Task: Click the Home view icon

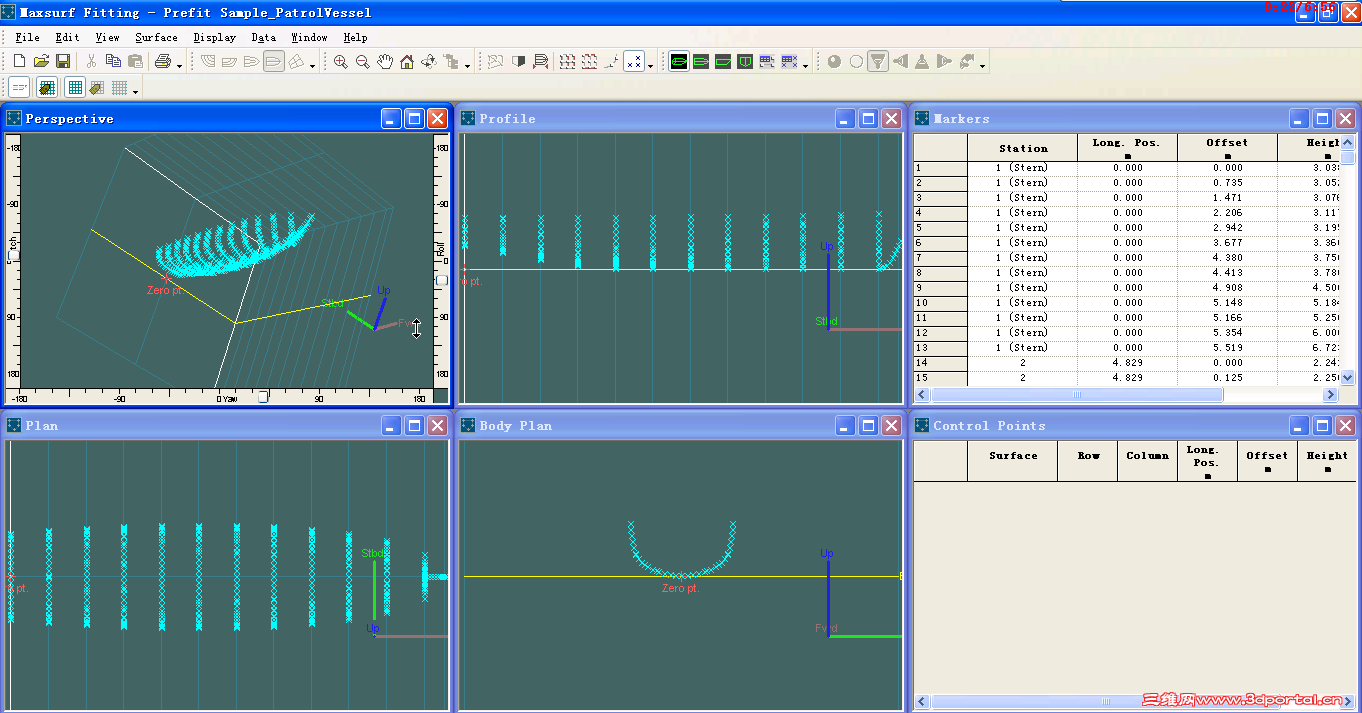Action: [x=407, y=62]
